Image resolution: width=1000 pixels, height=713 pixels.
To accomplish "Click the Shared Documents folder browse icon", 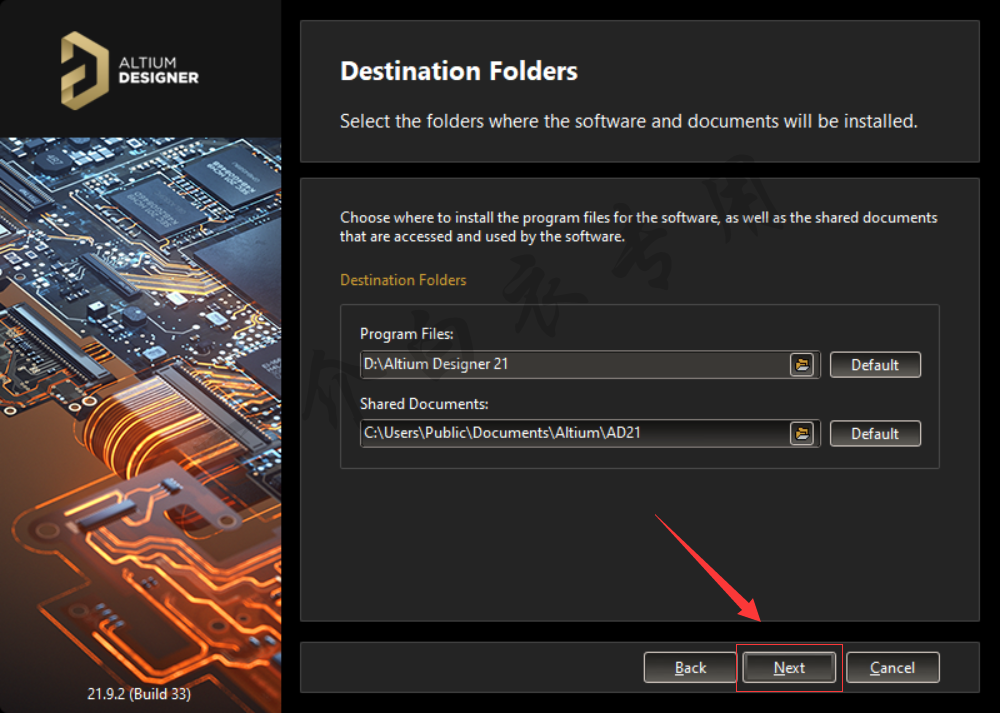I will pos(802,434).
